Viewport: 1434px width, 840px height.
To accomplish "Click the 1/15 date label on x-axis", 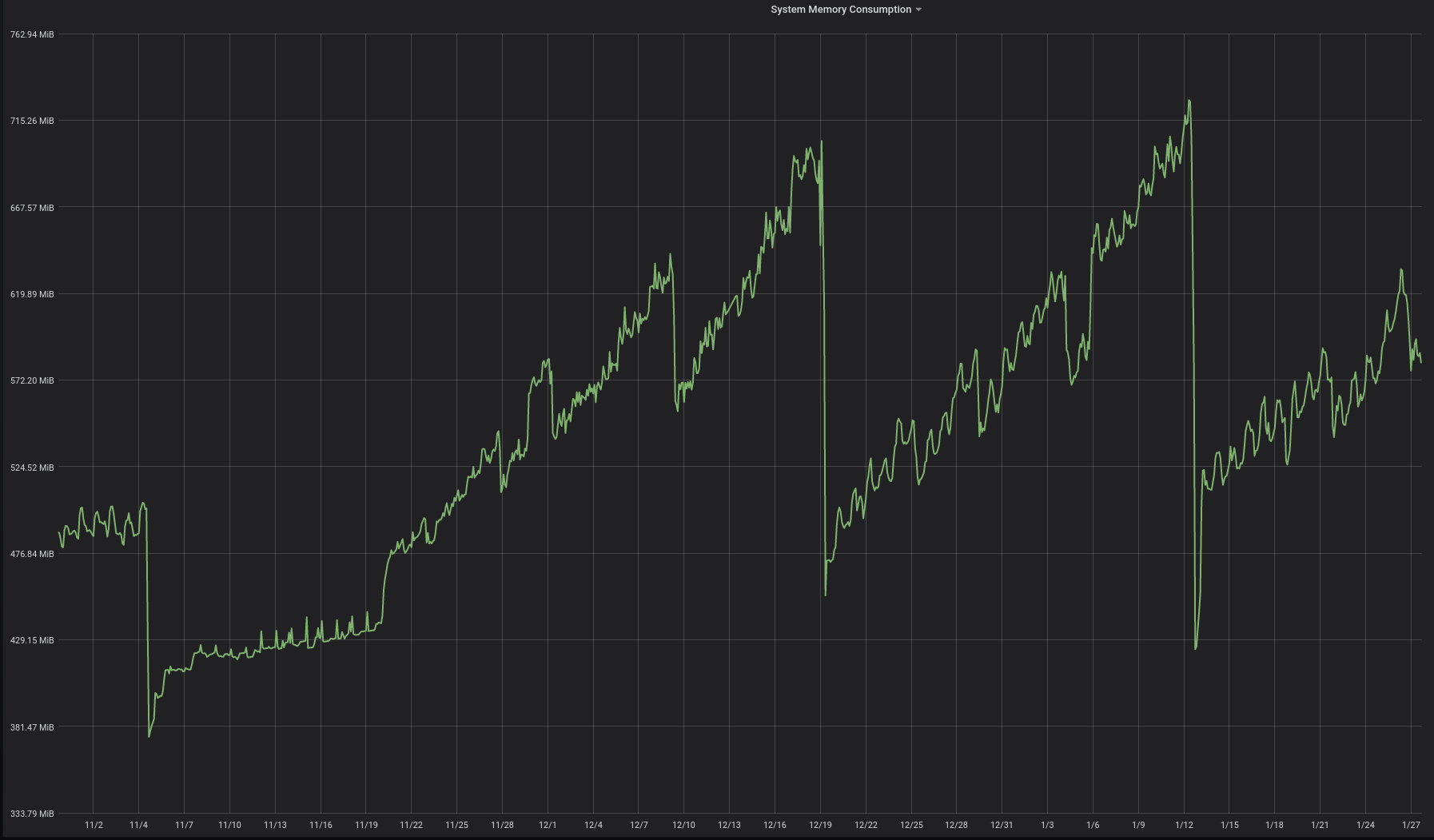I will click(1229, 825).
